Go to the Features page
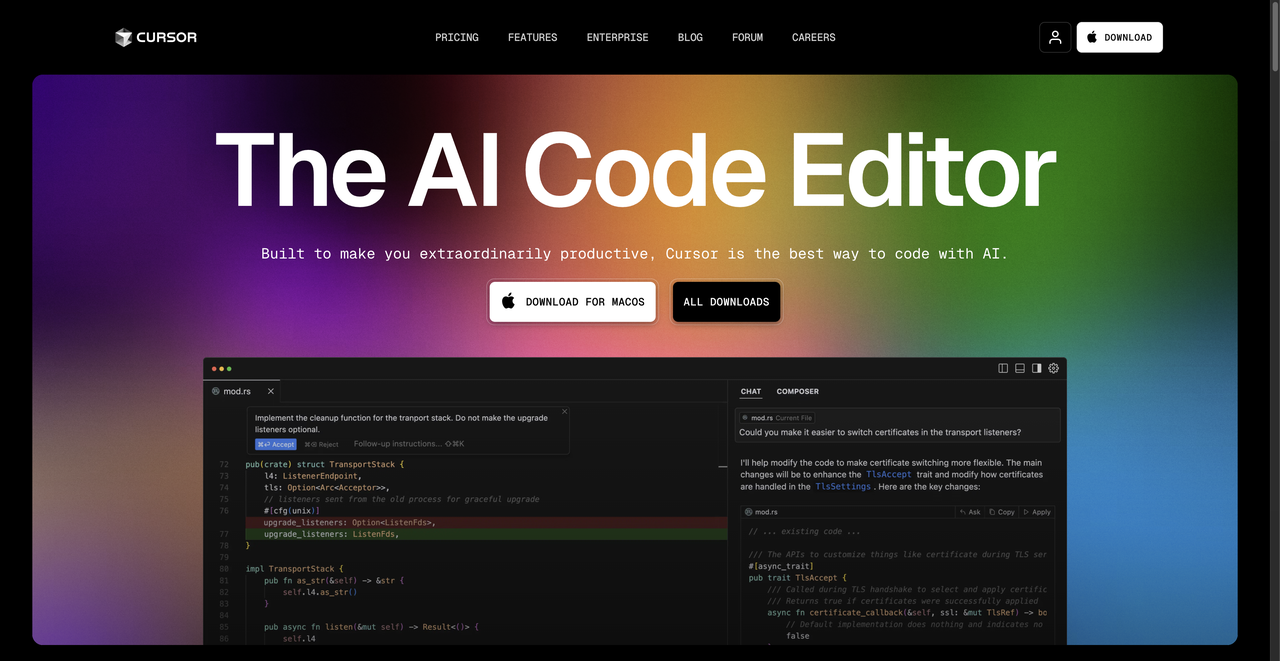The height and width of the screenshot is (661, 1280). tap(533, 37)
